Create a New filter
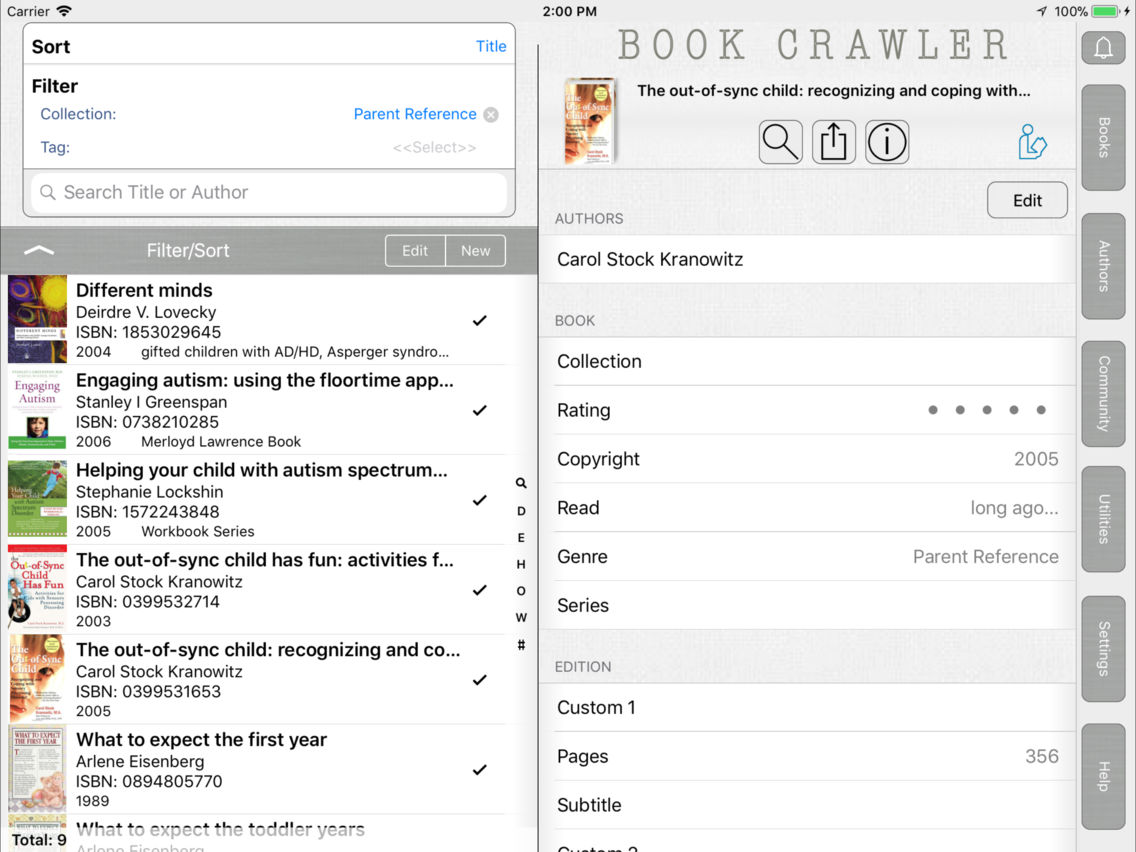Viewport: 1136px width, 852px height. click(475, 251)
